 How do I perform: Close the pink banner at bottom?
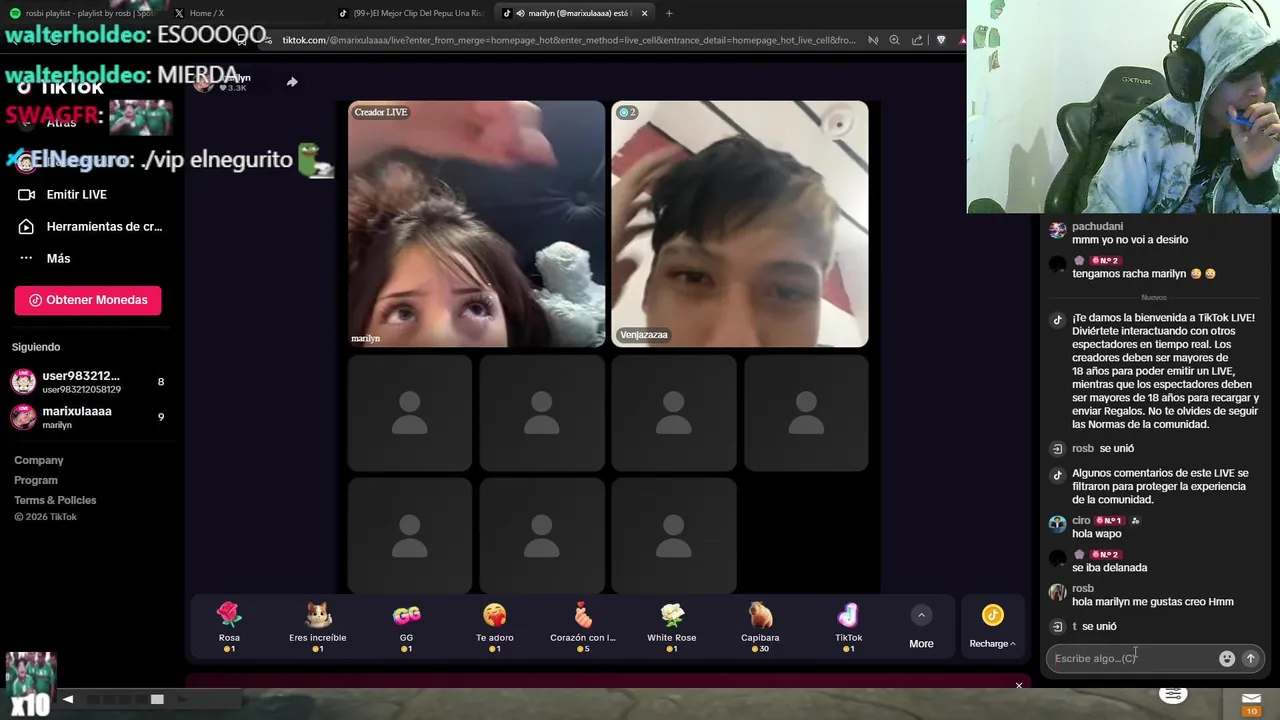(x=1019, y=685)
